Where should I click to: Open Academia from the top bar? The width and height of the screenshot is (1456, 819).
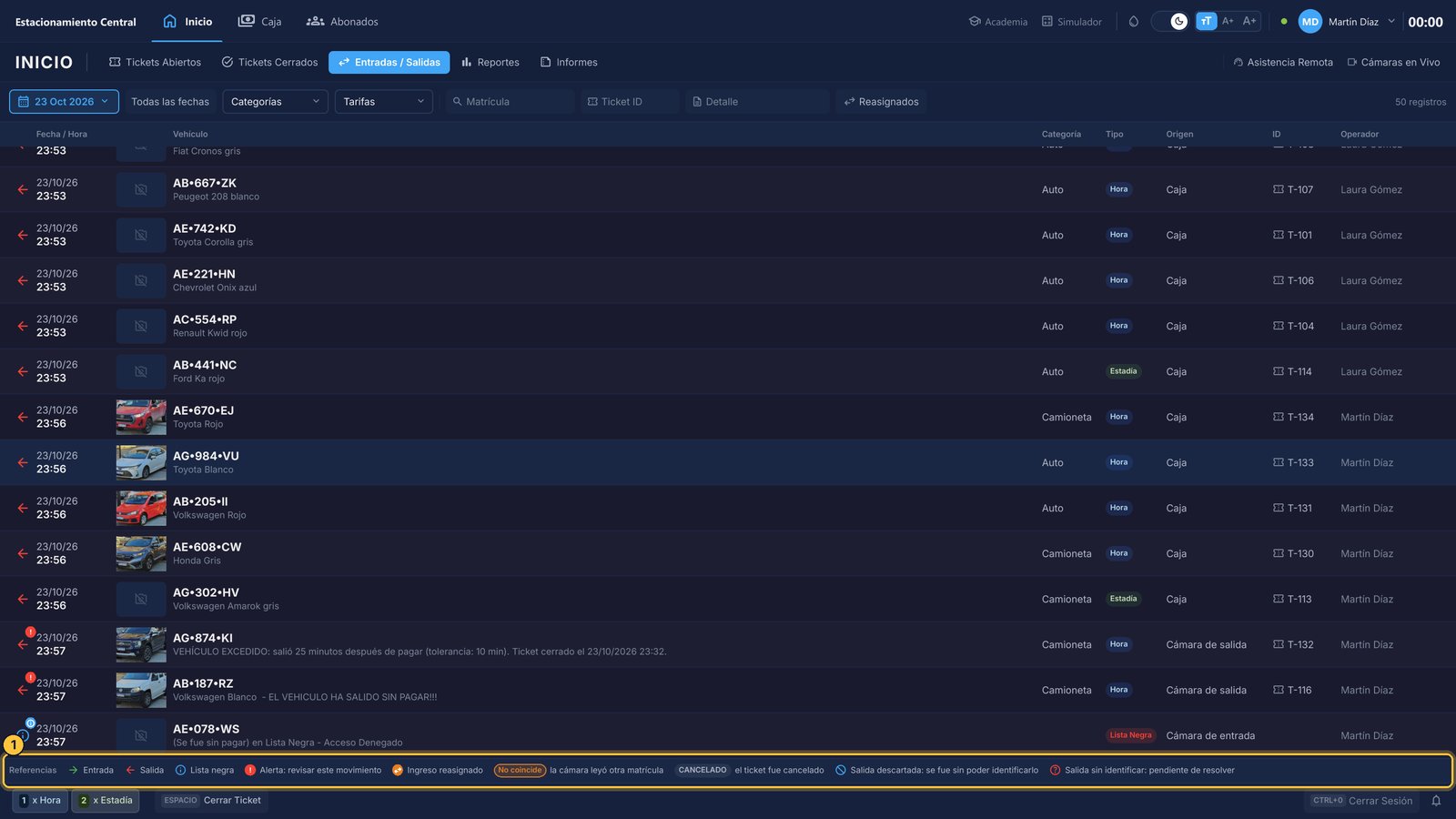pos(998,21)
